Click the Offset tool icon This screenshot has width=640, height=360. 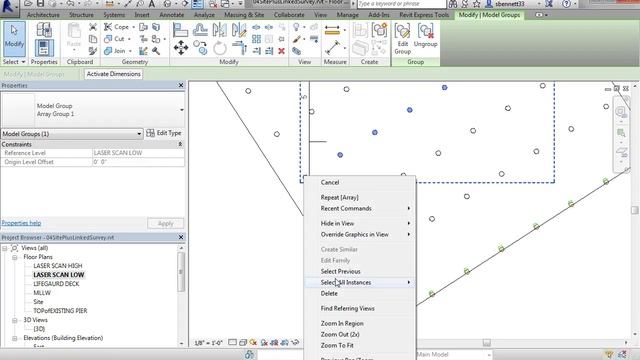coord(200,30)
